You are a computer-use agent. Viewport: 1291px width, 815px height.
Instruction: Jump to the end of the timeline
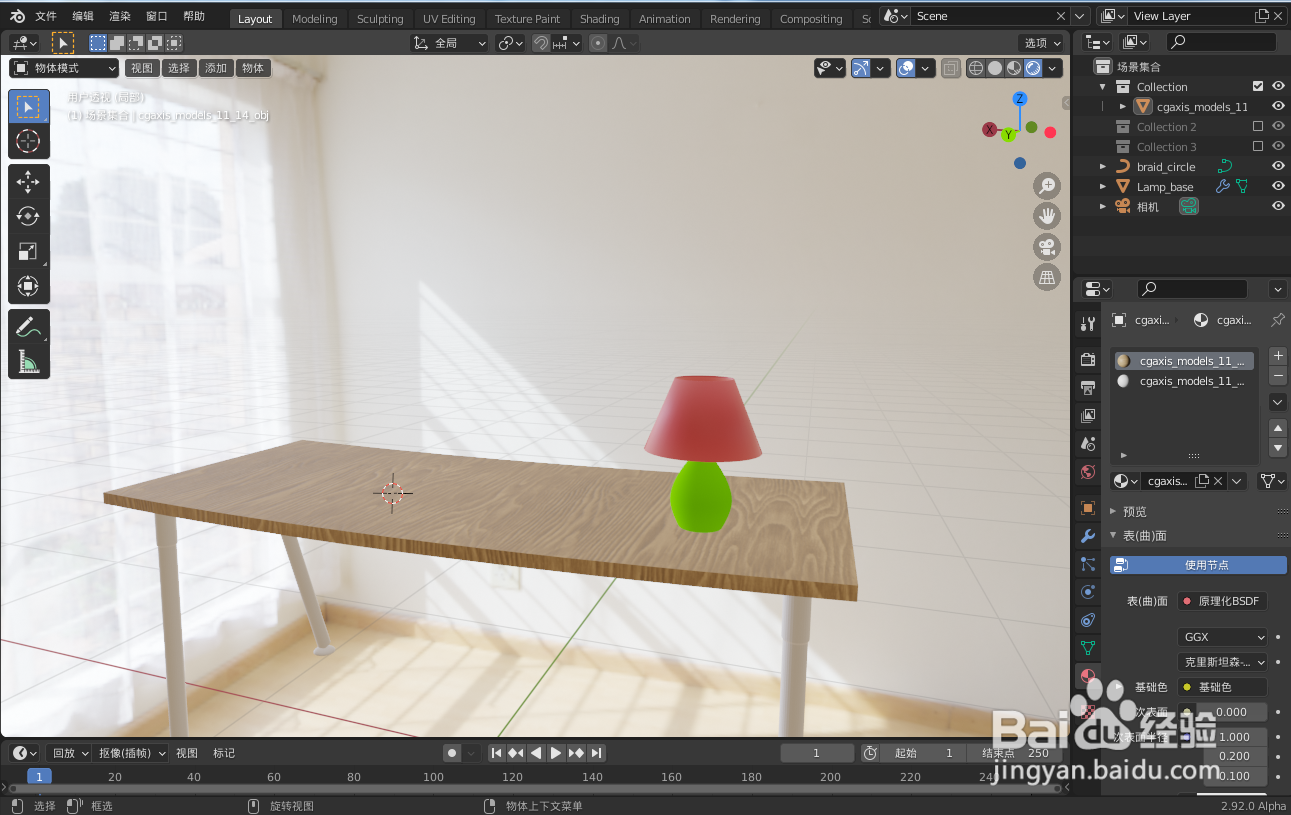coord(597,753)
